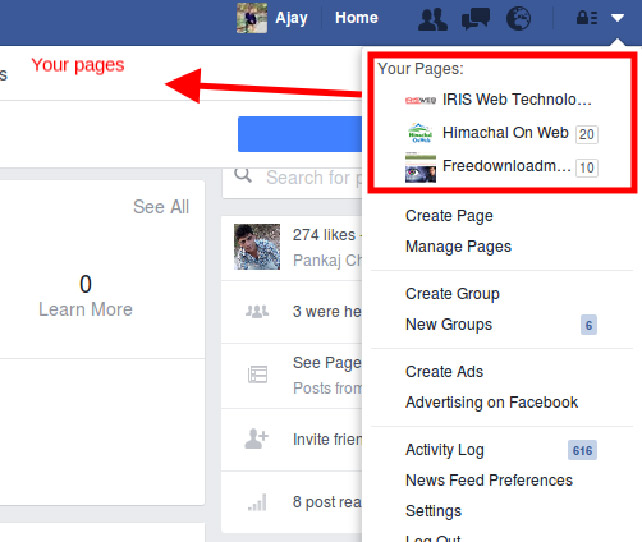The height and width of the screenshot is (542, 642).
Task: Click the 0 count value
Action: point(86,284)
